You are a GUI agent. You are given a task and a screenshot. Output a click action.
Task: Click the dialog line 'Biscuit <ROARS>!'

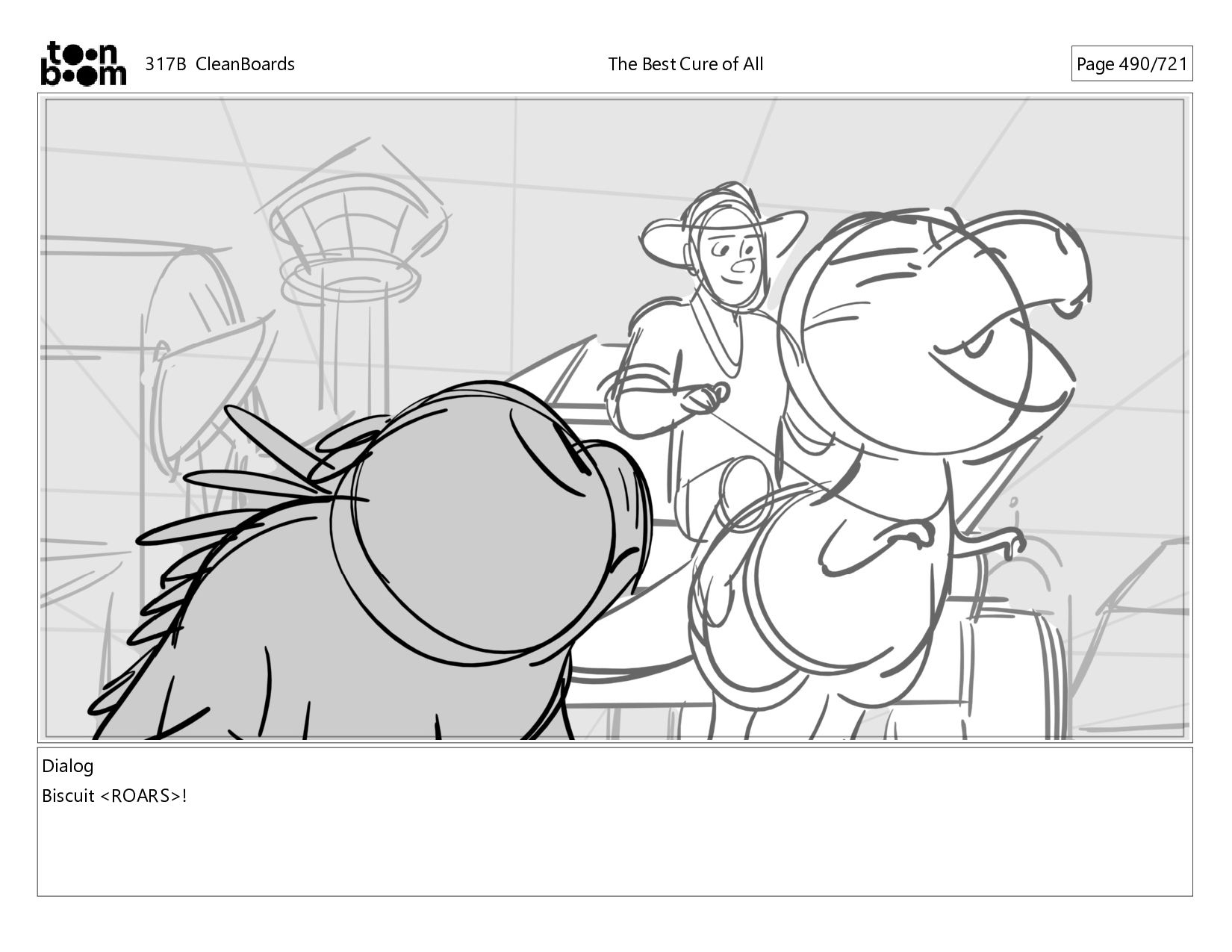114,796
